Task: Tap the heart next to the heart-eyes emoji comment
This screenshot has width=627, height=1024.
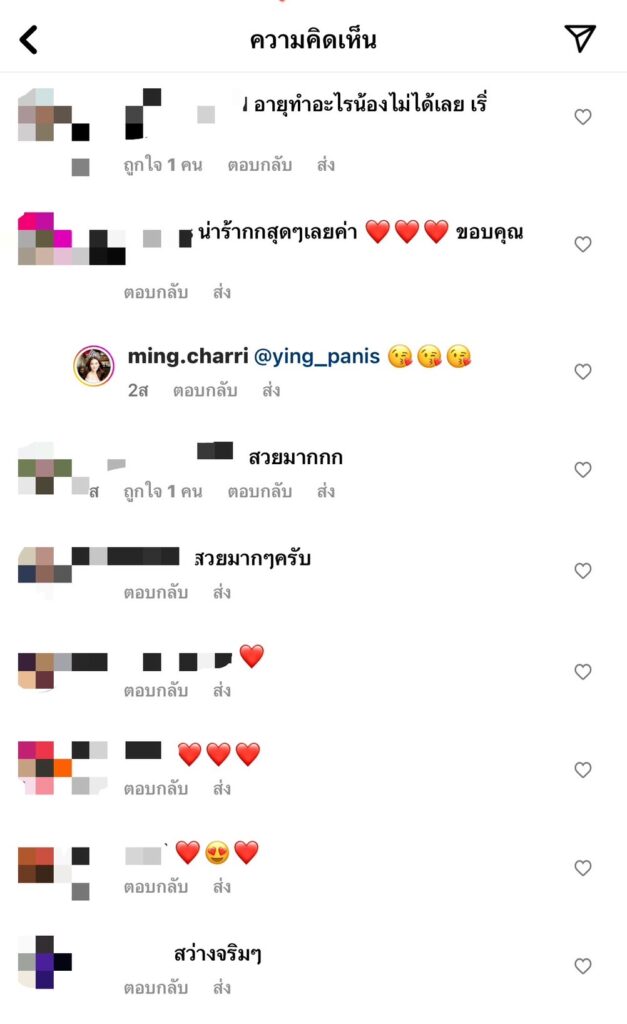Action: click(583, 868)
